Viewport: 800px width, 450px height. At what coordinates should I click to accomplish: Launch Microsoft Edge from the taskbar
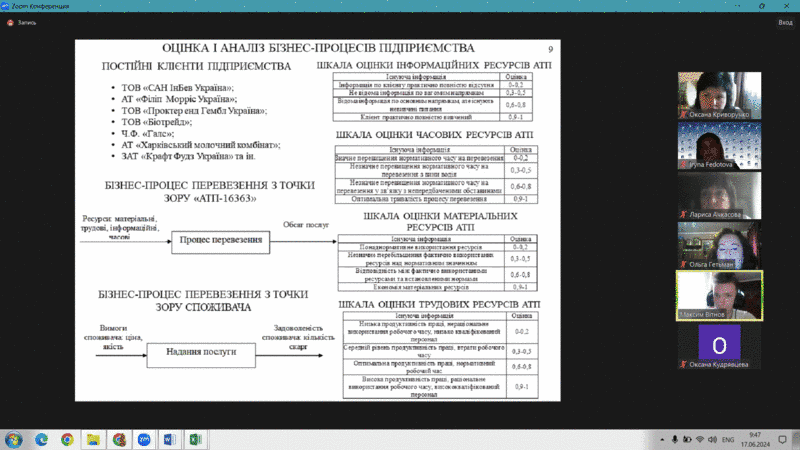[41, 439]
